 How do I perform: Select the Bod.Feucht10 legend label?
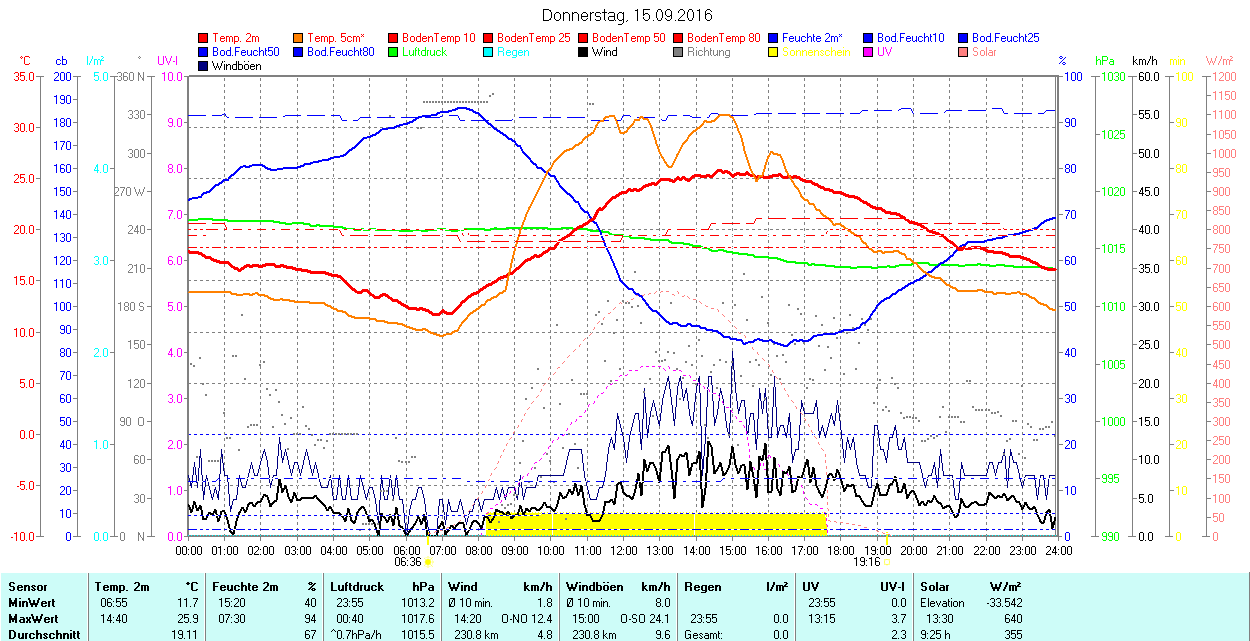[910, 38]
